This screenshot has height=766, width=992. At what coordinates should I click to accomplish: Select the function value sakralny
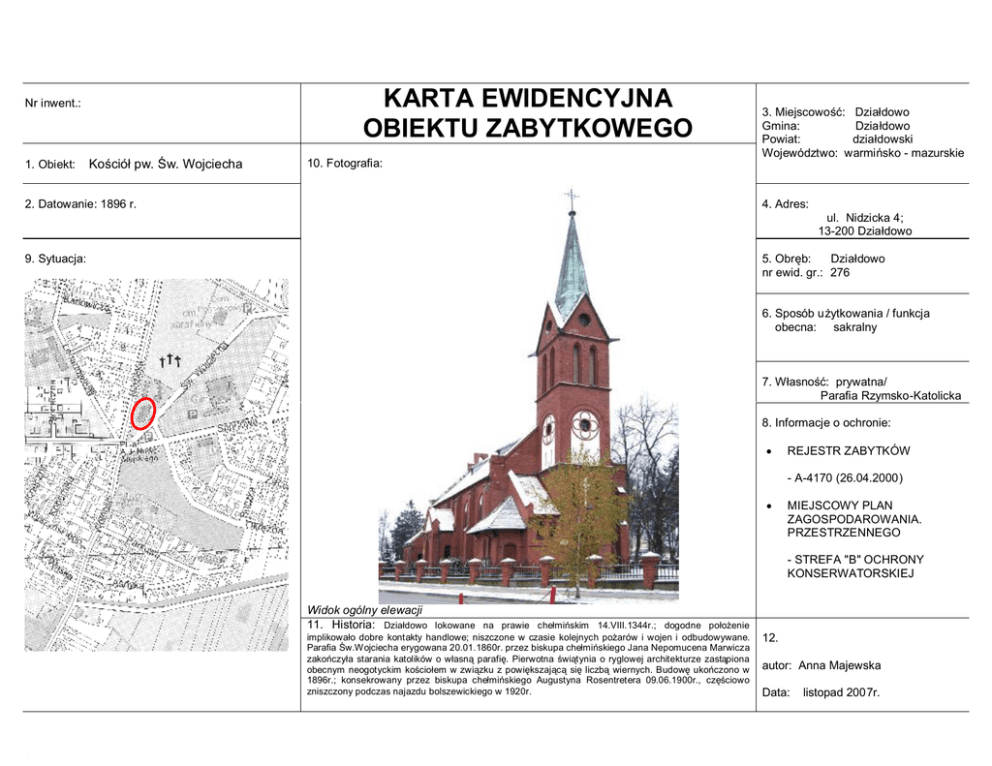coord(854,327)
